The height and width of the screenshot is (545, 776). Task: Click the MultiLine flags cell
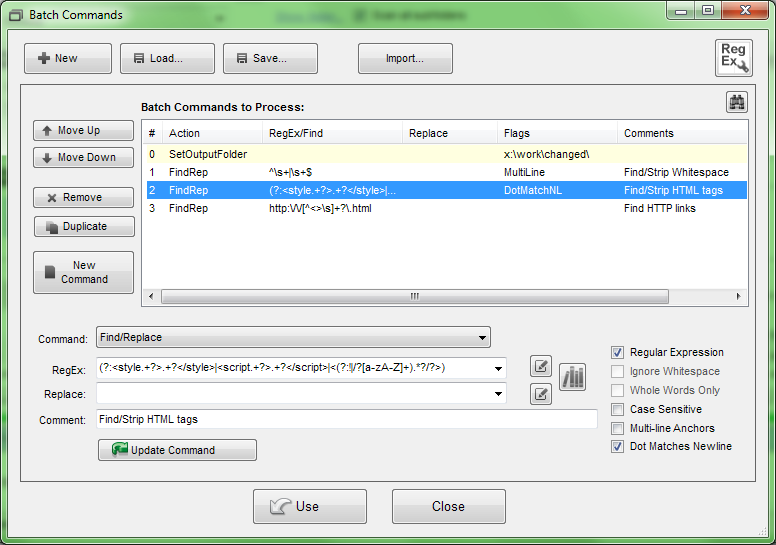click(x=524, y=172)
